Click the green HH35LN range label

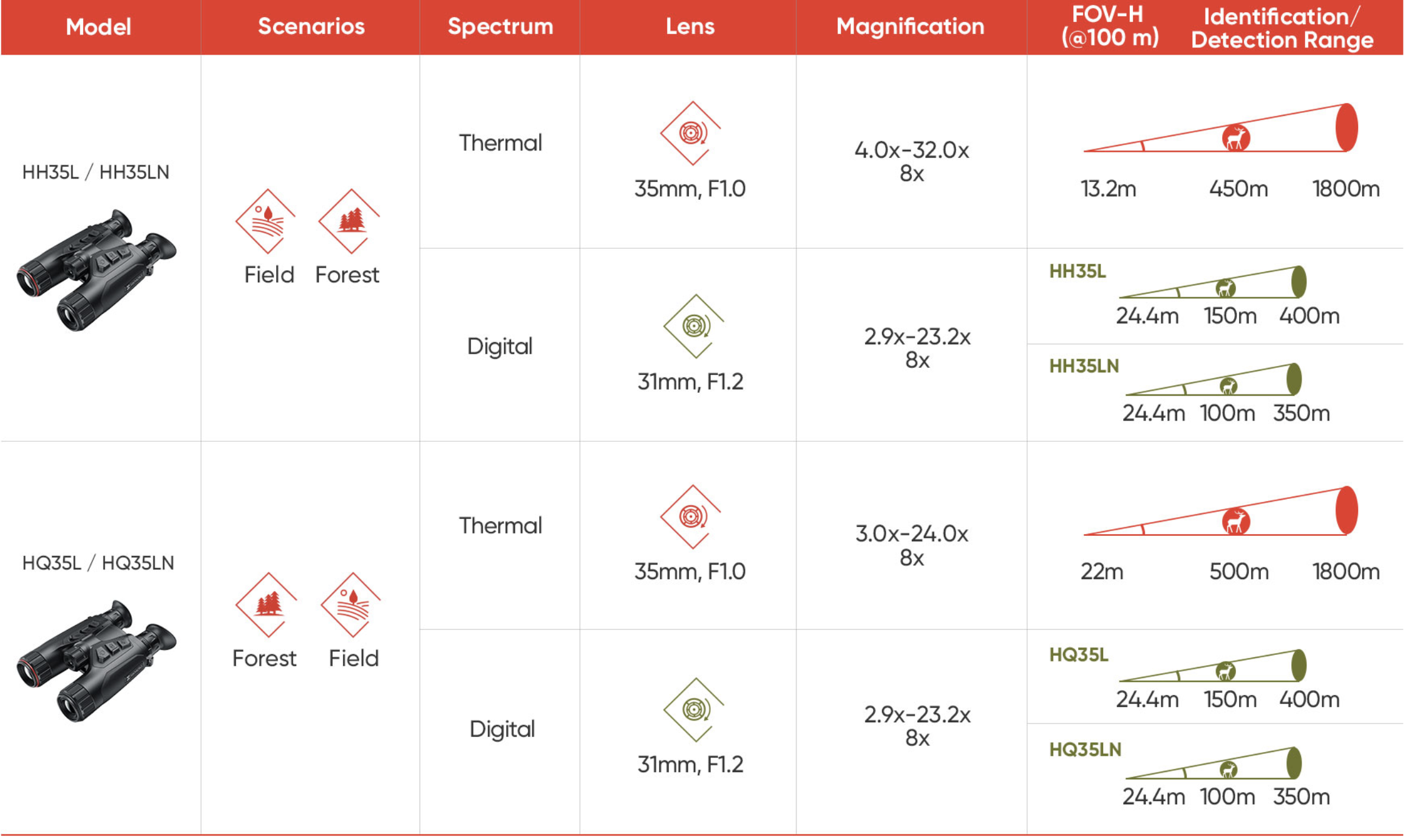click(1084, 366)
